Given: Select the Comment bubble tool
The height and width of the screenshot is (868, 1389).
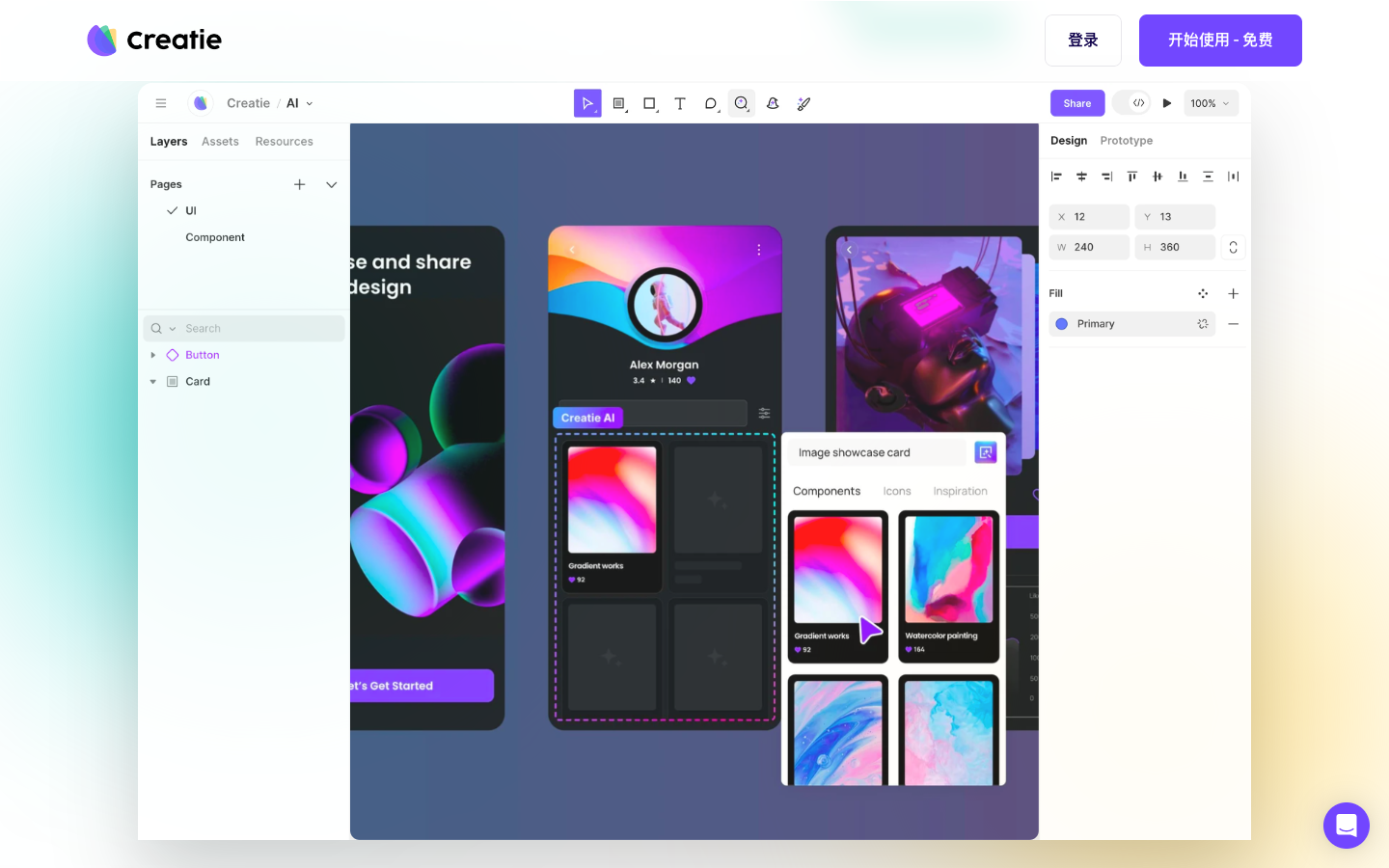Looking at the screenshot, I should (711, 103).
